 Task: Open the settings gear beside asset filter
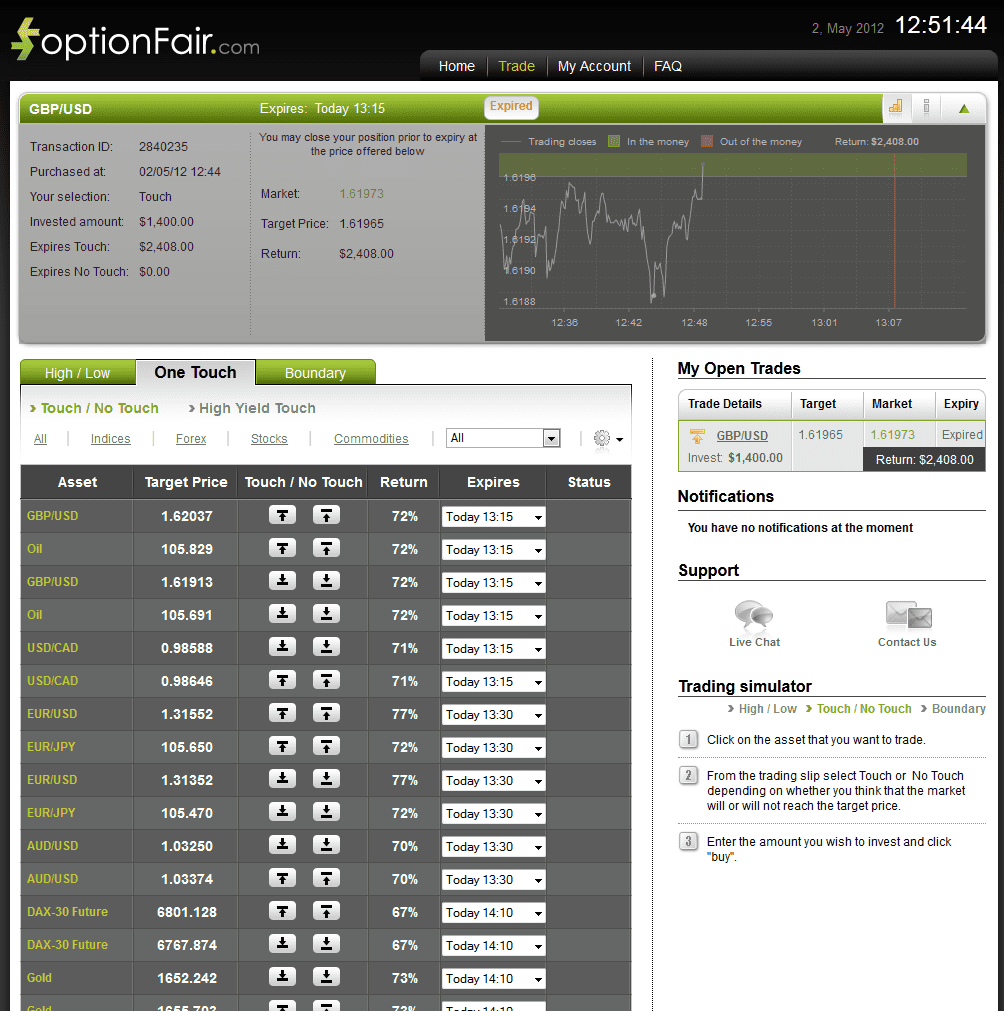click(x=601, y=437)
